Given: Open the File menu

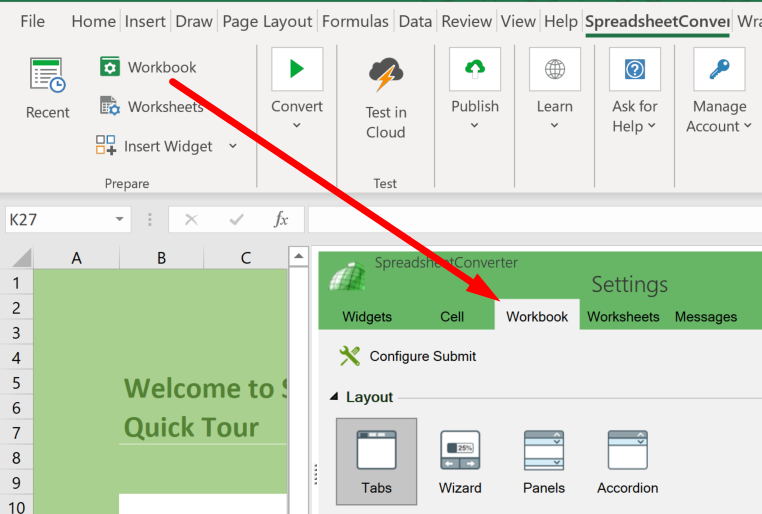Looking at the screenshot, I should pyautogui.click(x=33, y=21).
